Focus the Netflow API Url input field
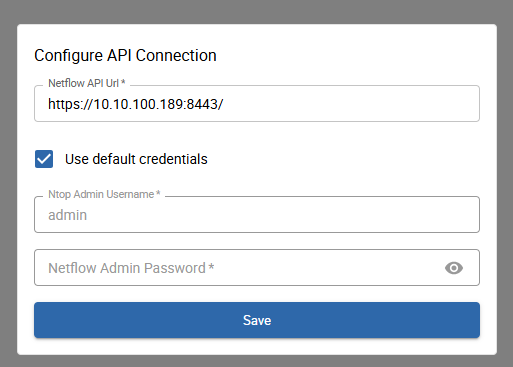 (x=257, y=104)
